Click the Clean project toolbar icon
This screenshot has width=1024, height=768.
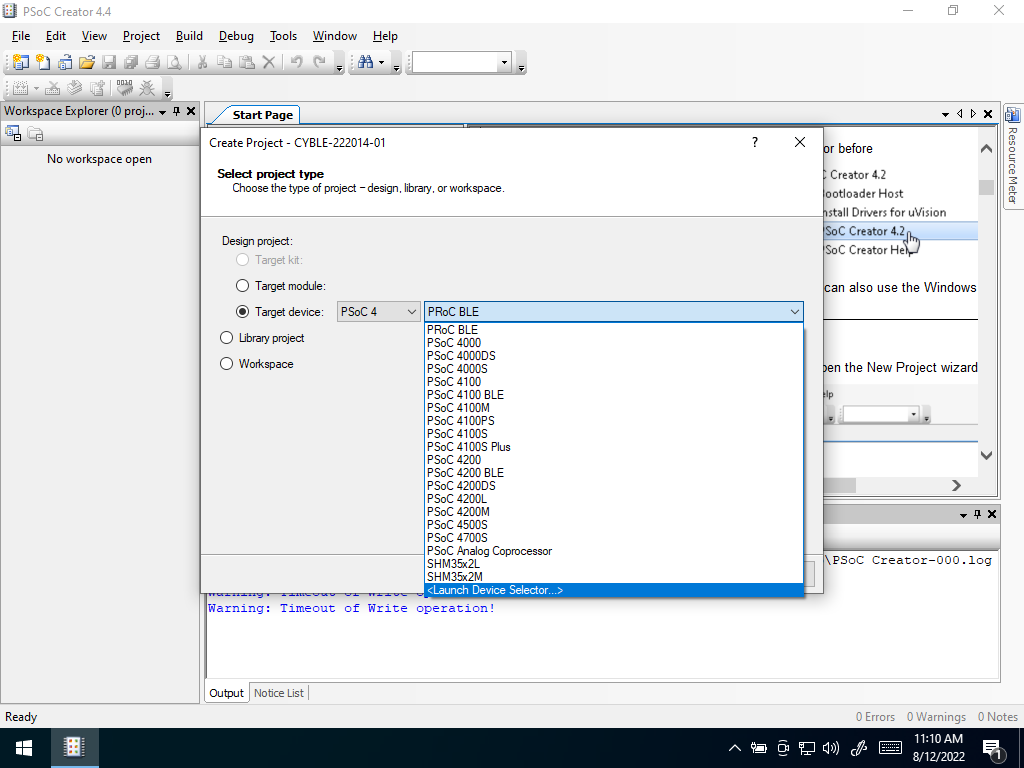[53, 88]
